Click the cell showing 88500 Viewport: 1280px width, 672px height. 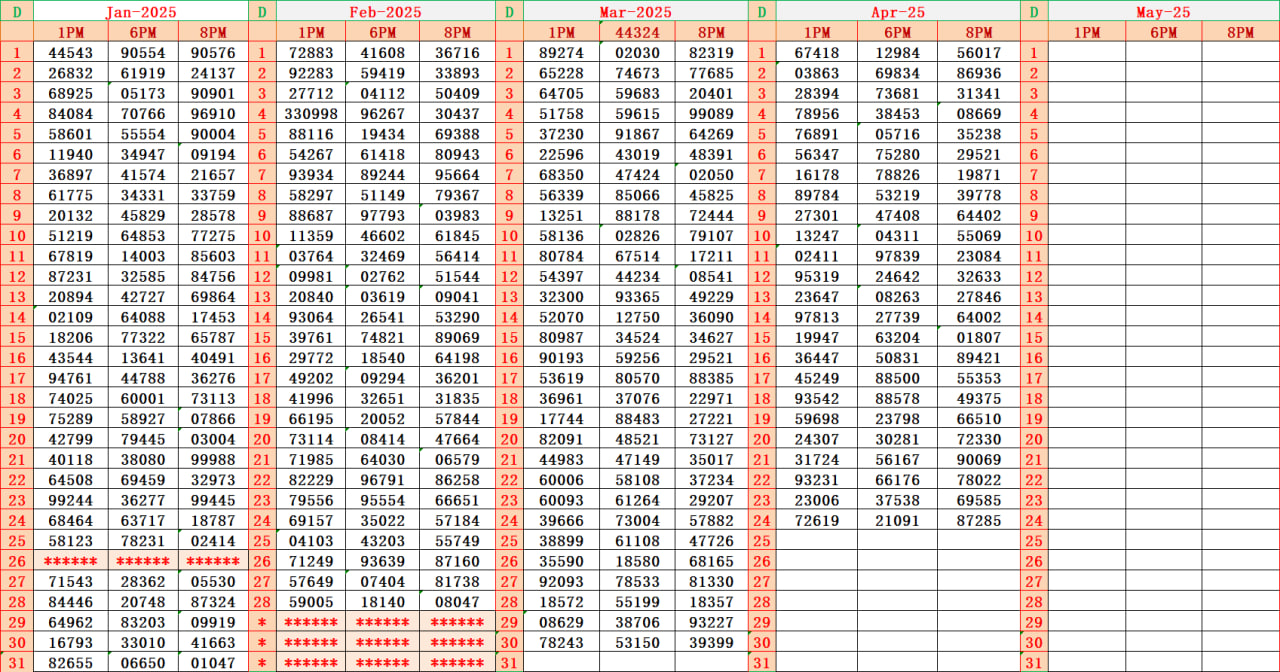click(897, 378)
